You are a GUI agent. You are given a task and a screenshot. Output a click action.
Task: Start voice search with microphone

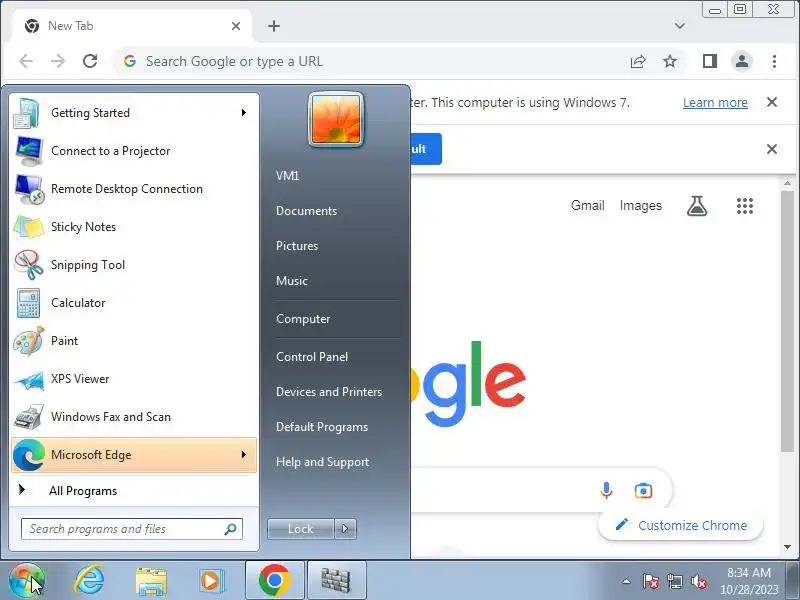pyautogui.click(x=606, y=491)
